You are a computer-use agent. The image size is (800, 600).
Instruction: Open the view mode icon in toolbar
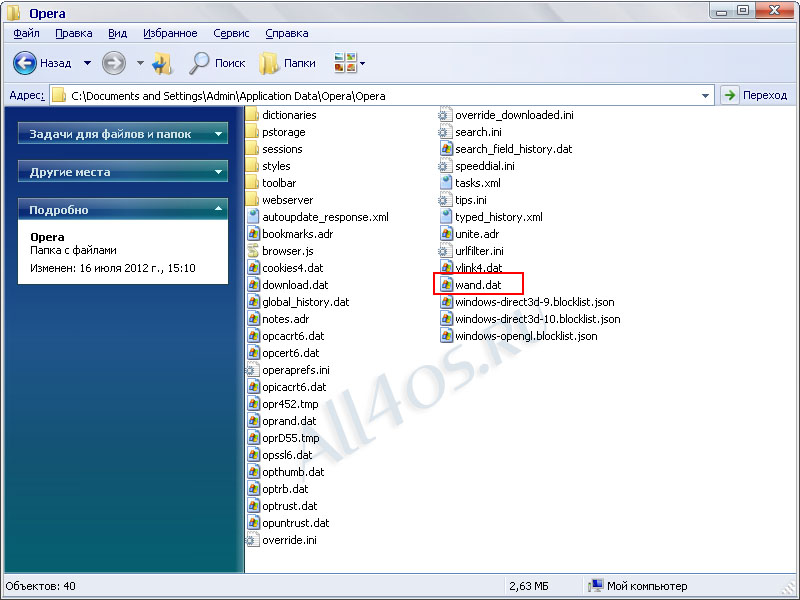345,63
